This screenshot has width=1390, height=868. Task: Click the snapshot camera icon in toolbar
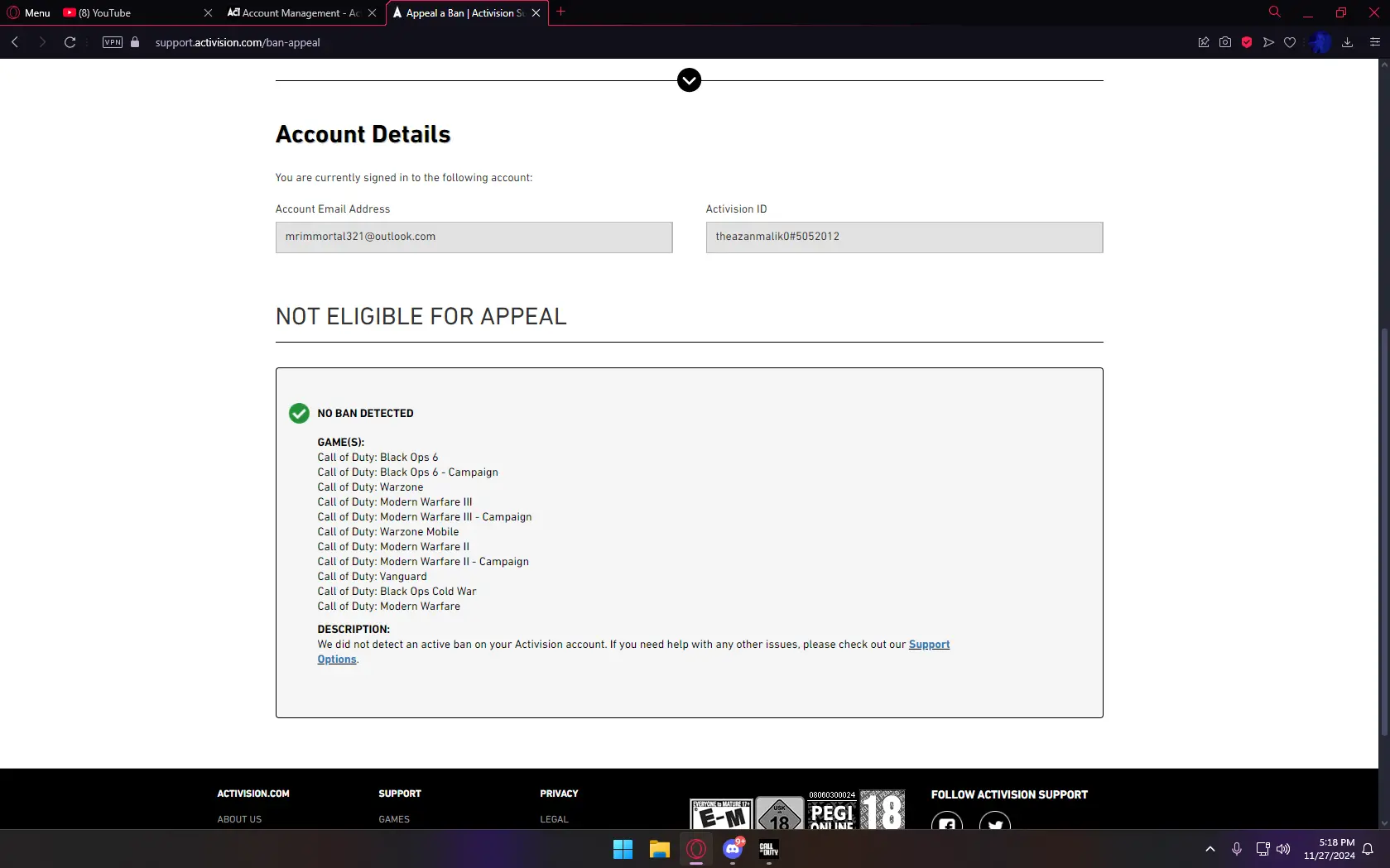coord(1225,42)
